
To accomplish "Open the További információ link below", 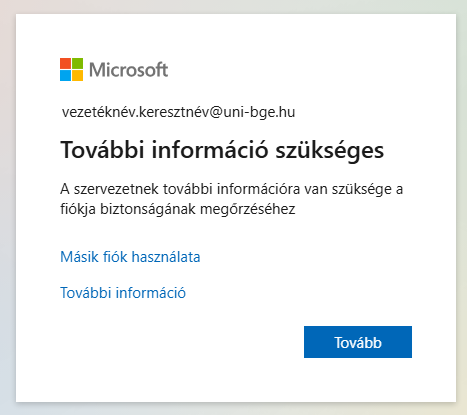I will click(x=123, y=293).
